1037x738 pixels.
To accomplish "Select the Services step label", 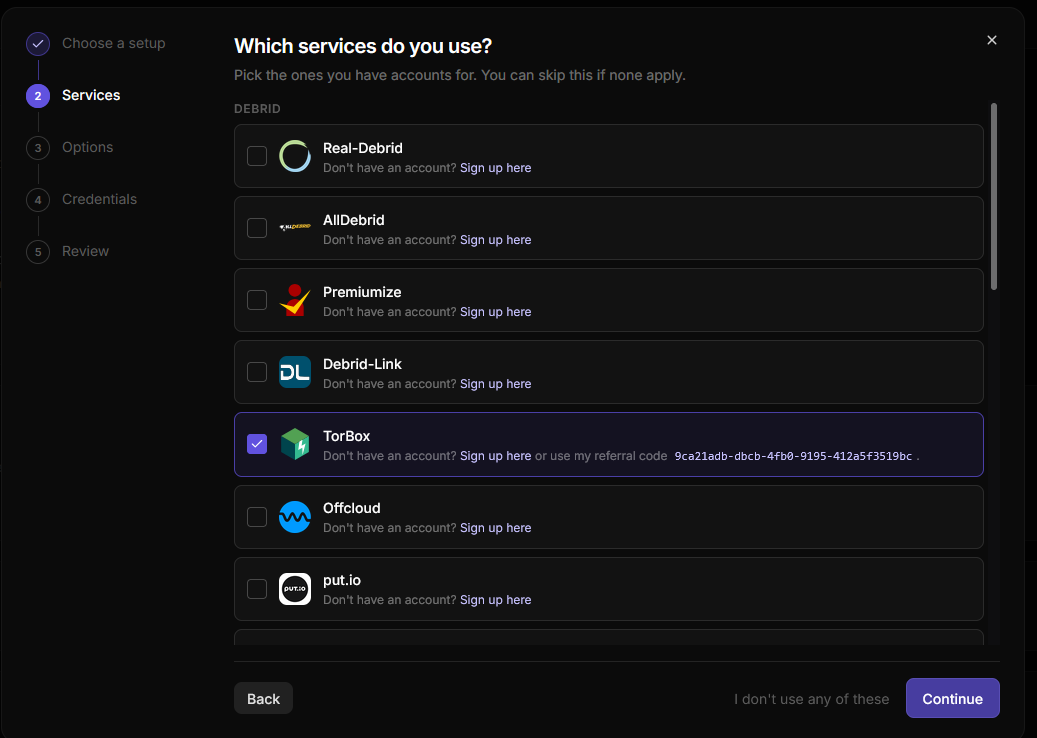I will pyautogui.click(x=91, y=95).
